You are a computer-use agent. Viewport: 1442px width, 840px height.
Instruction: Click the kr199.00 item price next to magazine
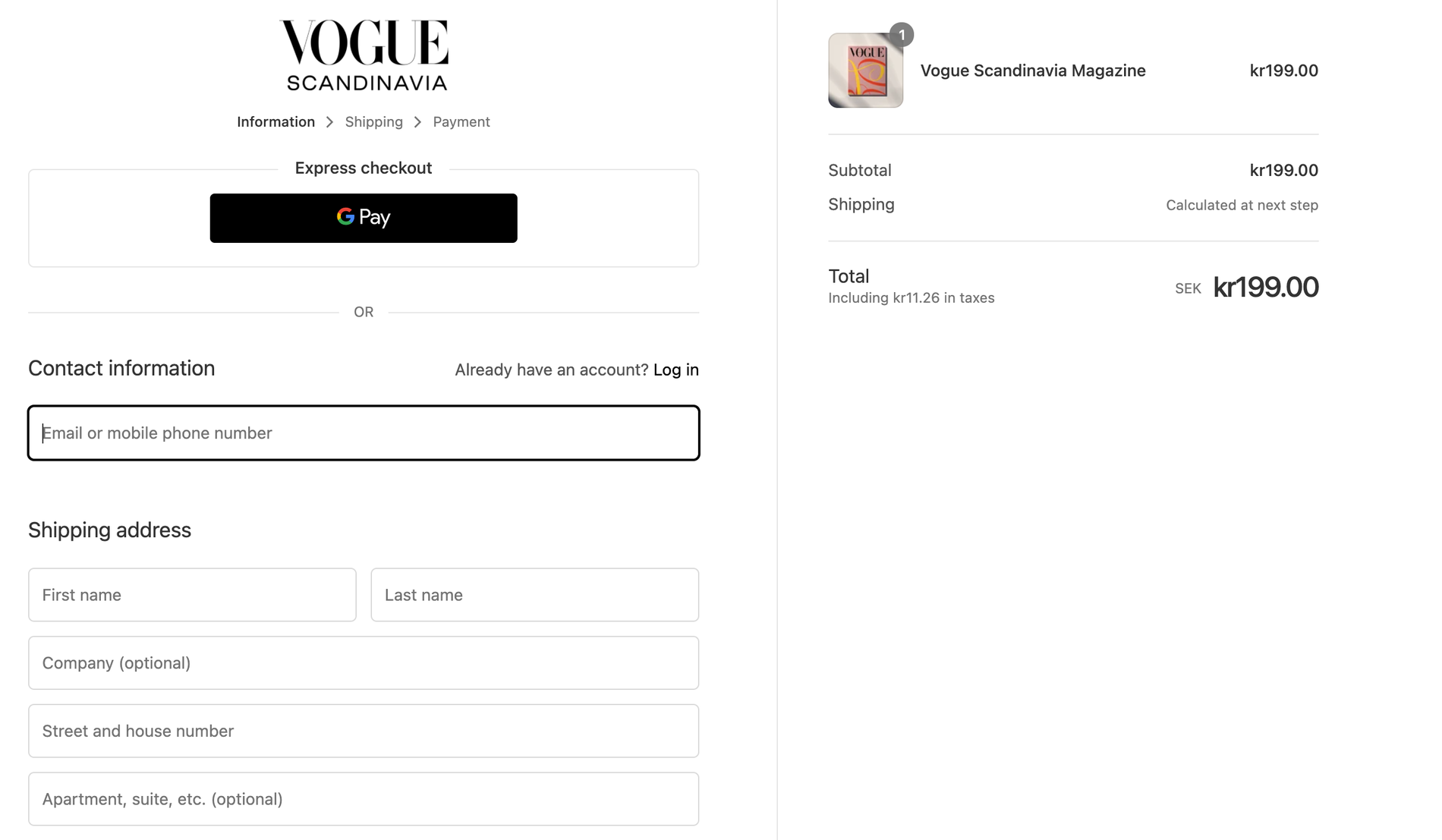click(x=1284, y=71)
